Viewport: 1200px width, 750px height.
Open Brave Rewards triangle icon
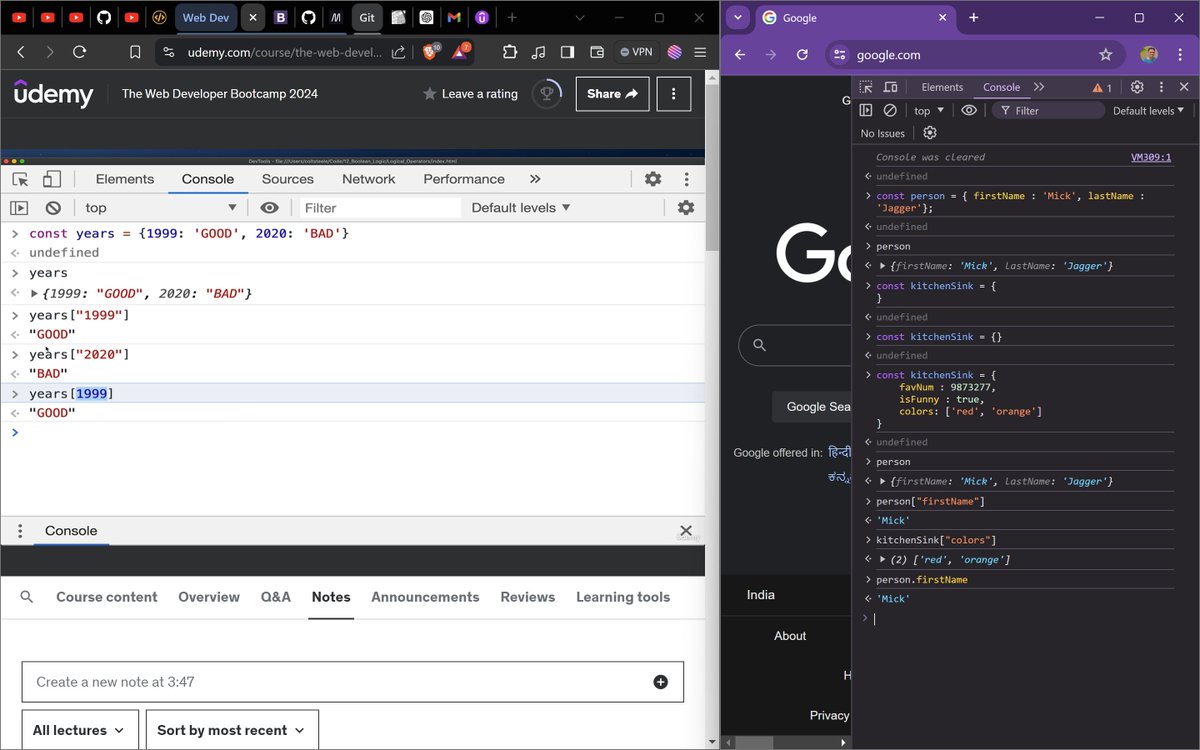(461, 52)
